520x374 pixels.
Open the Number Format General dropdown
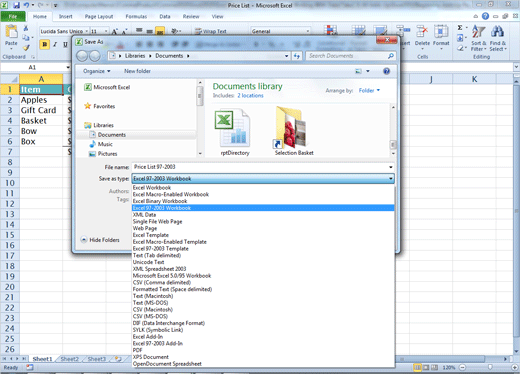point(308,31)
